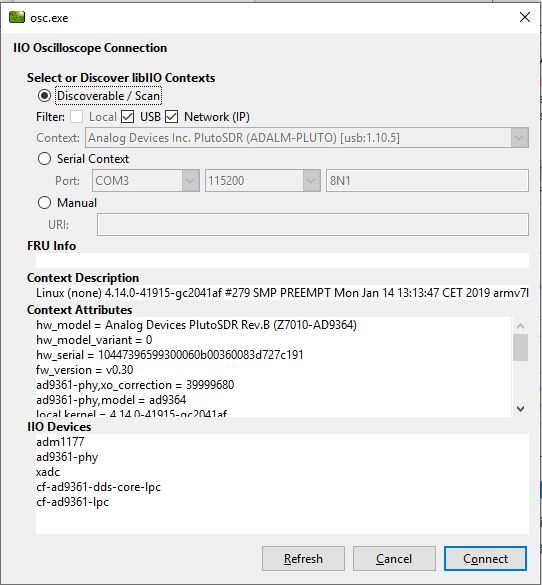Toggle the Local filter checkbox

[x=76, y=117]
